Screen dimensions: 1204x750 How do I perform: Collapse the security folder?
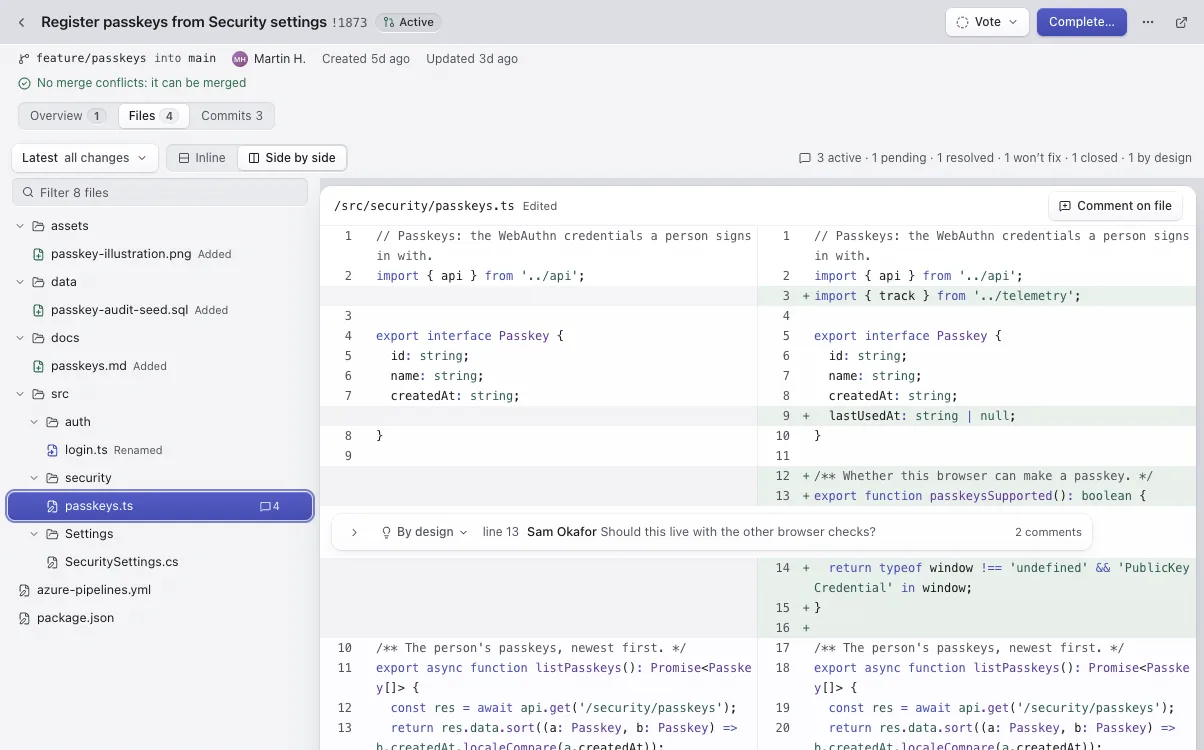[x=34, y=478]
